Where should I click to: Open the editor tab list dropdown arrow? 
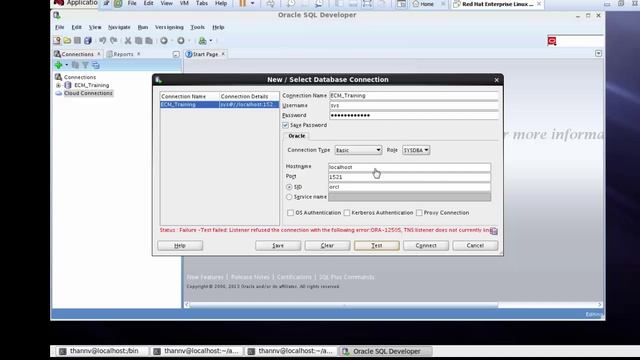click(x=598, y=53)
